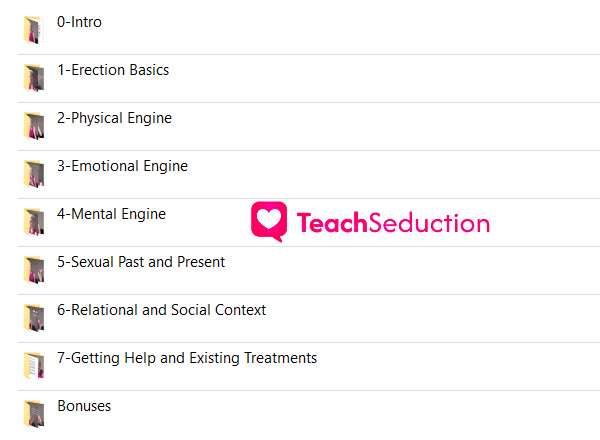Select the 7-Getting Help folder icon

coord(34,366)
